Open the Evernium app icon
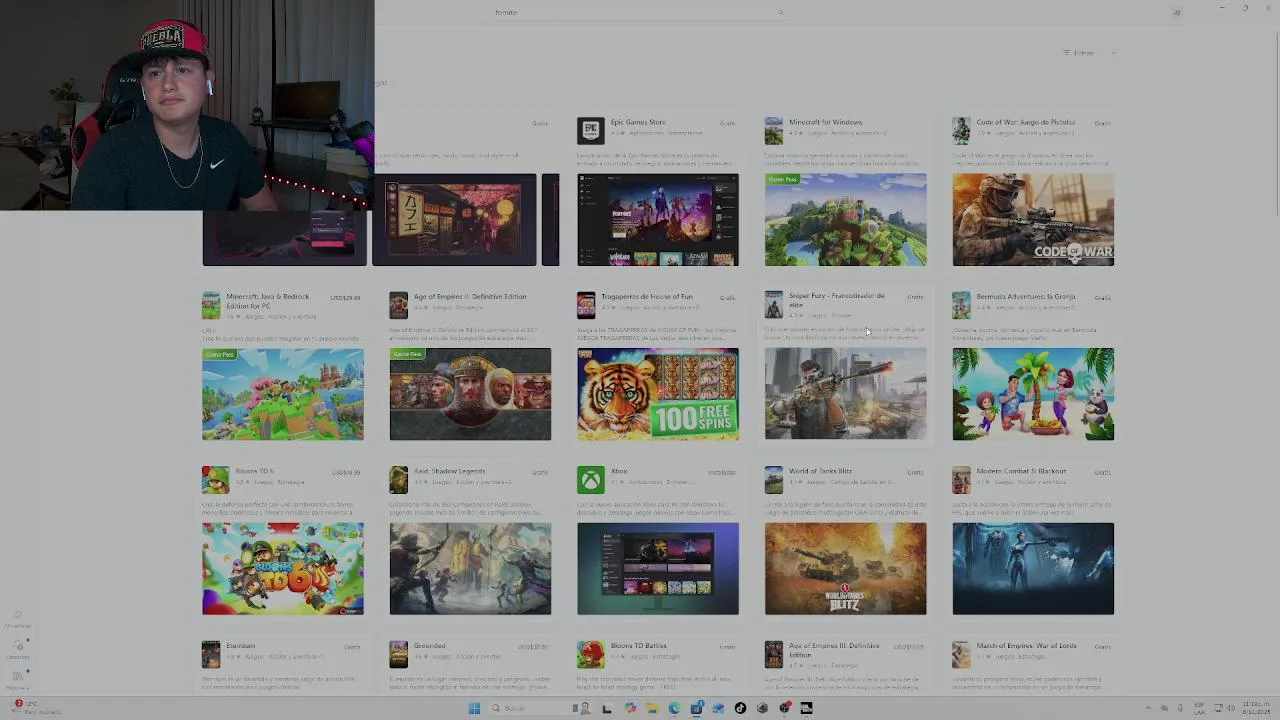 211,655
